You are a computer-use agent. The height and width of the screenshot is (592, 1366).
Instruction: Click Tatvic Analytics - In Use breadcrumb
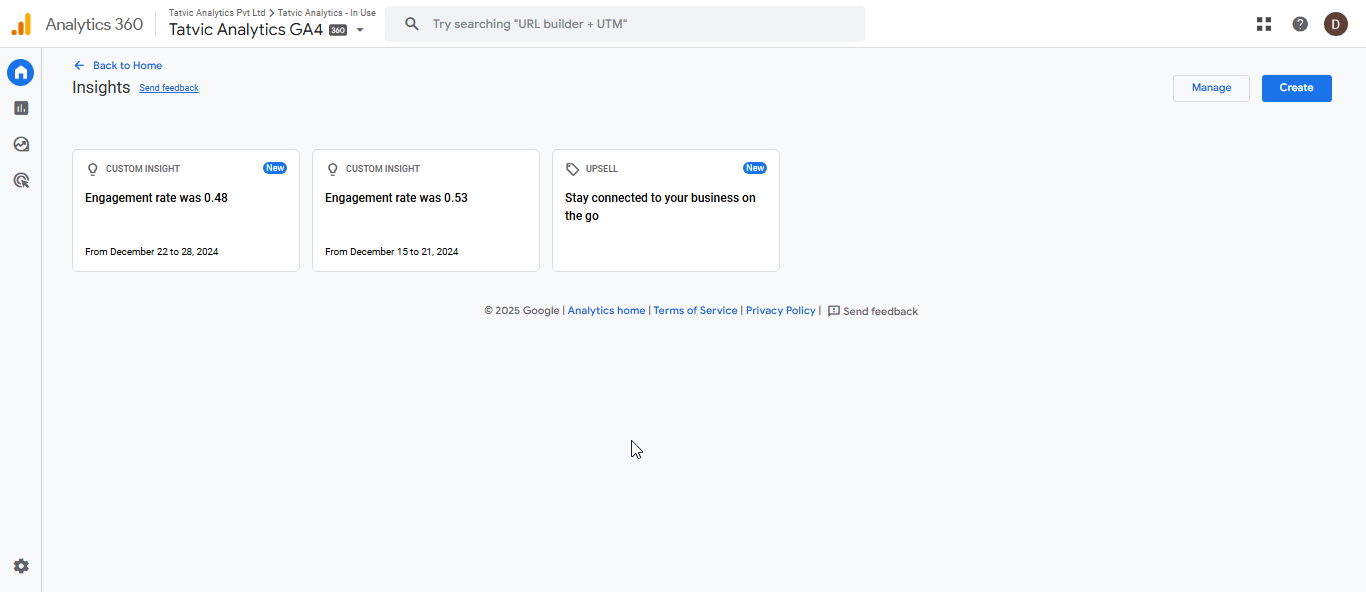point(327,13)
